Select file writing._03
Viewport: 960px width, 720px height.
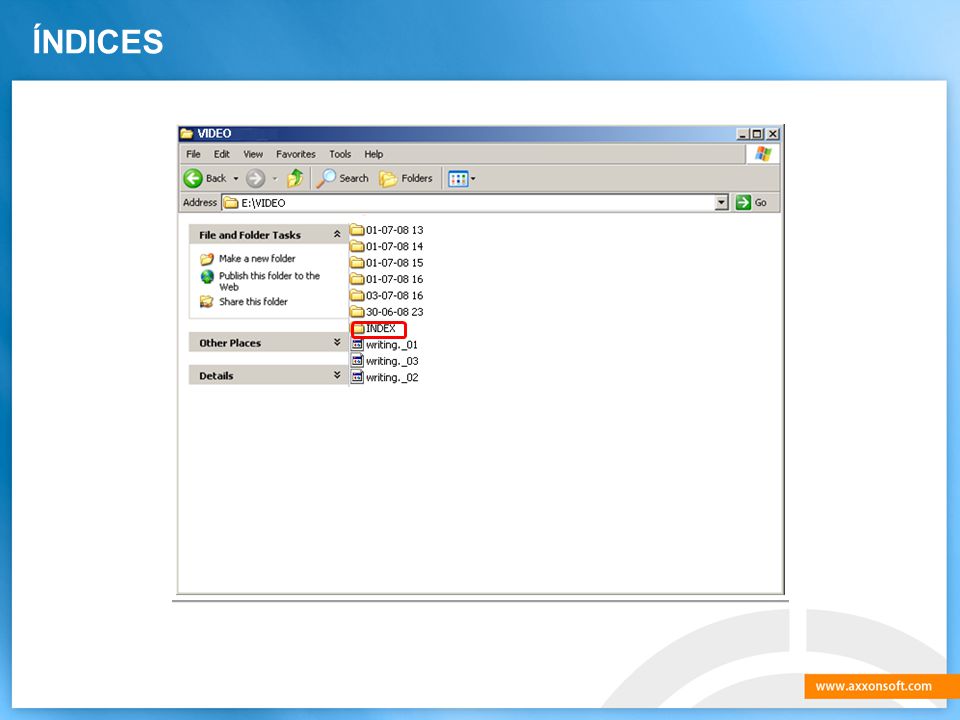tap(384, 361)
